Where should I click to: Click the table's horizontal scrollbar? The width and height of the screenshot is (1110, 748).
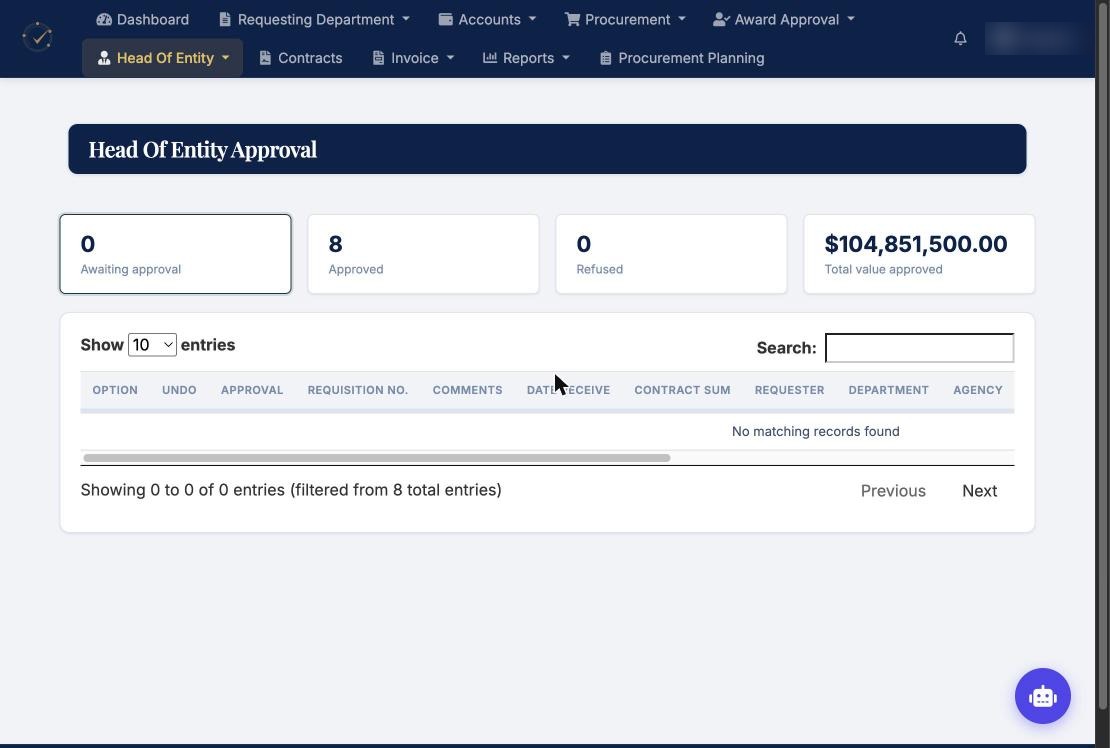(377, 458)
